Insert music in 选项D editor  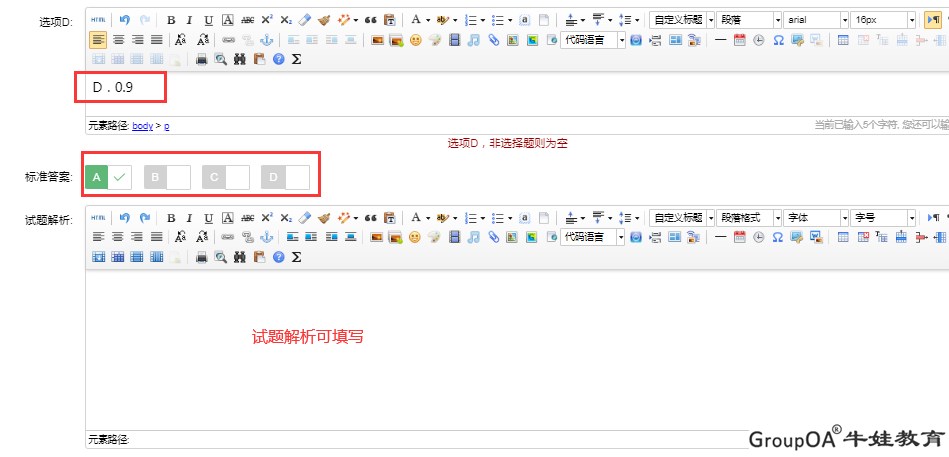pyautogui.click(x=474, y=41)
